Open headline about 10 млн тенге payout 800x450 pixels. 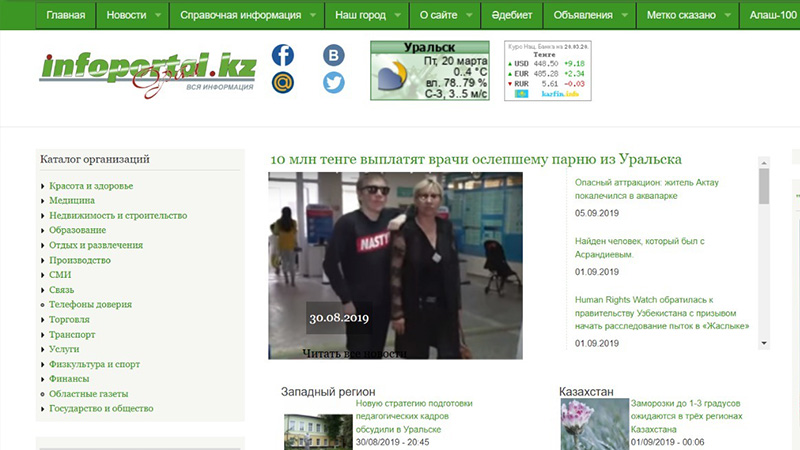click(x=476, y=159)
